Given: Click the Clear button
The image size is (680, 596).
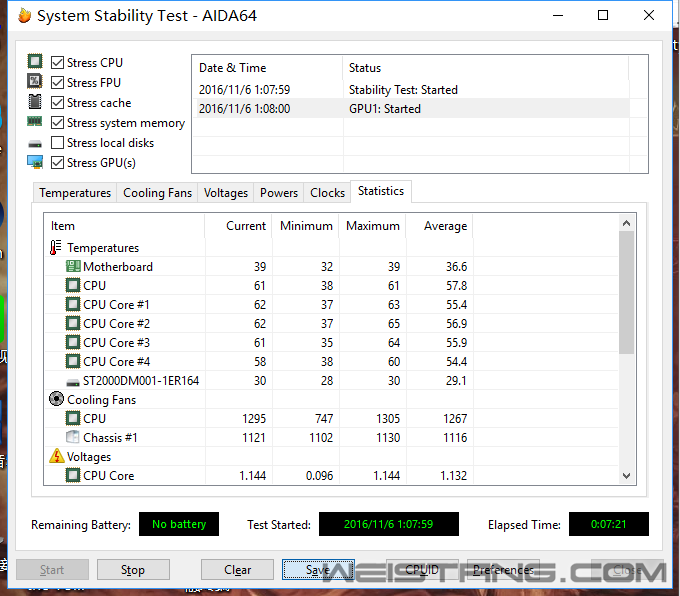Looking at the screenshot, I should coord(237,570).
